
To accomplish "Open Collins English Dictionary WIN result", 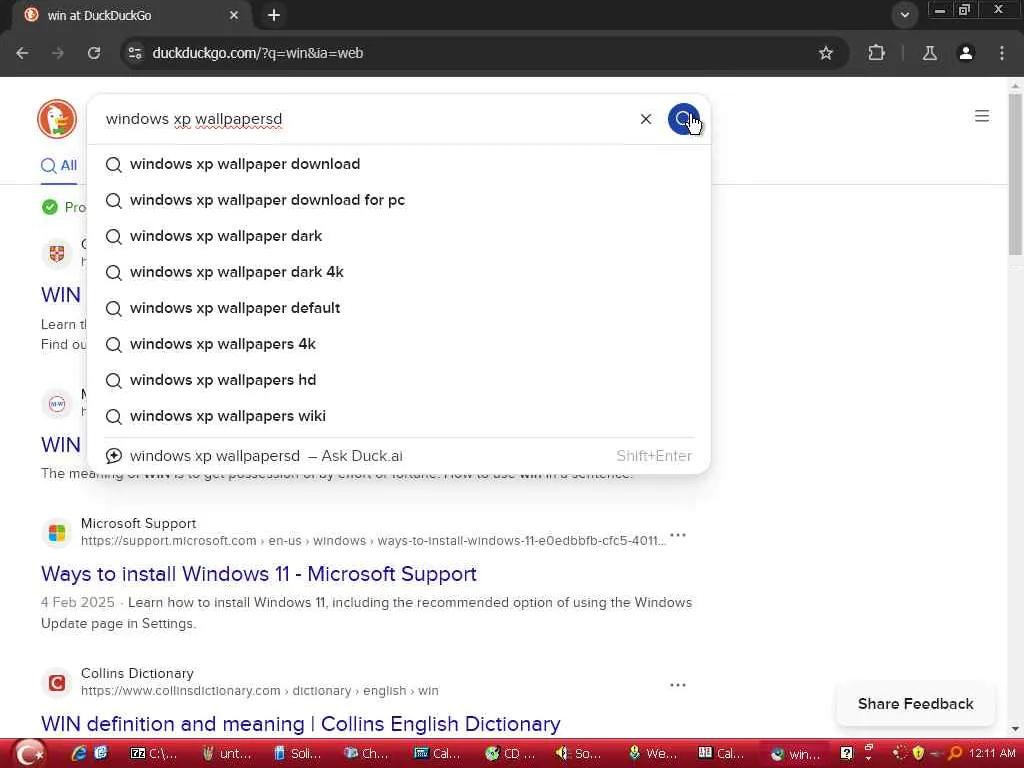I will tap(300, 724).
